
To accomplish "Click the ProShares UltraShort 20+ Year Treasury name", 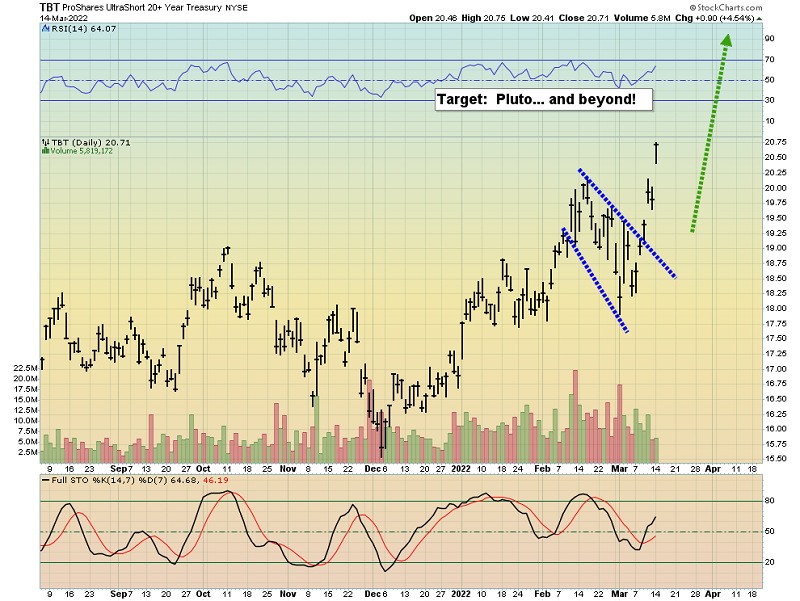I will click(x=142, y=8).
